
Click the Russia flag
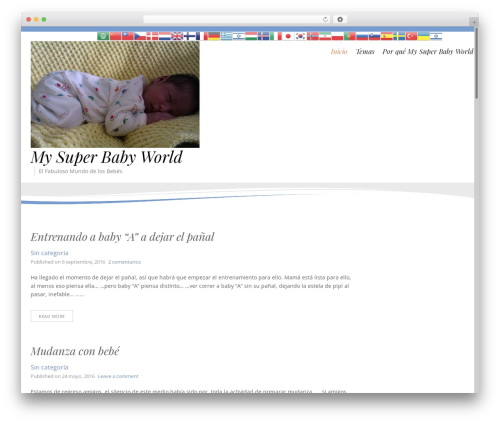[362, 36]
